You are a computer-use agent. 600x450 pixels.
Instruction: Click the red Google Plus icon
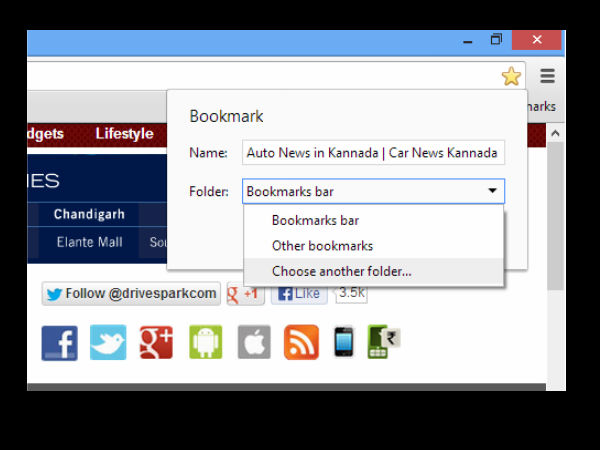156,342
